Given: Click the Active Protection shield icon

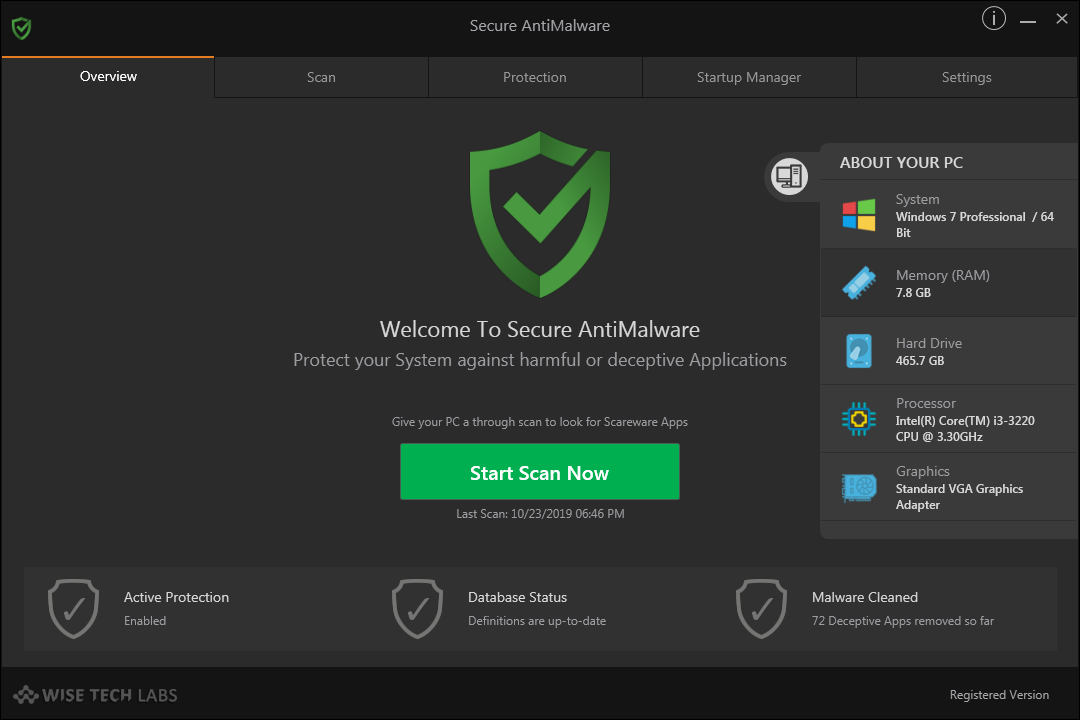Looking at the screenshot, I should click(x=74, y=608).
